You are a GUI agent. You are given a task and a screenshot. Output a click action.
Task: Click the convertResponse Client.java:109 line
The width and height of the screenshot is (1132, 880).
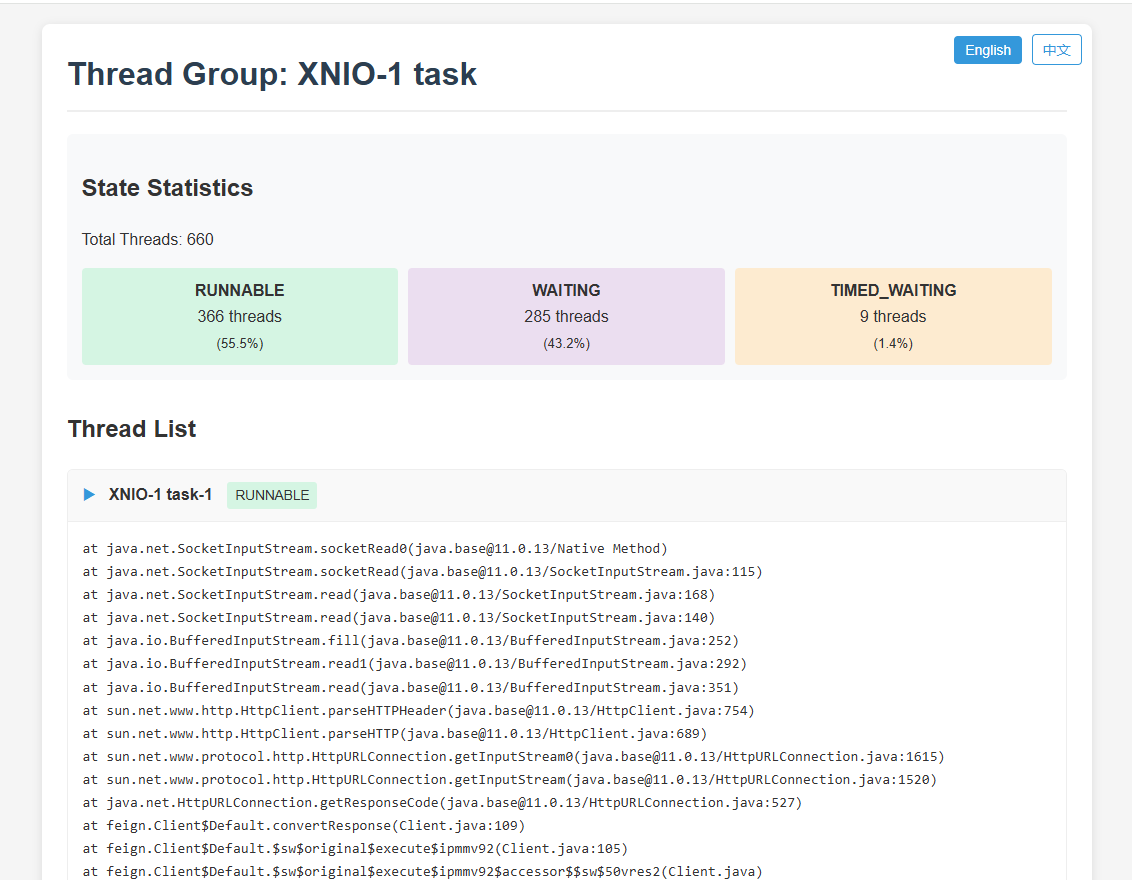(x=304, y=827)
